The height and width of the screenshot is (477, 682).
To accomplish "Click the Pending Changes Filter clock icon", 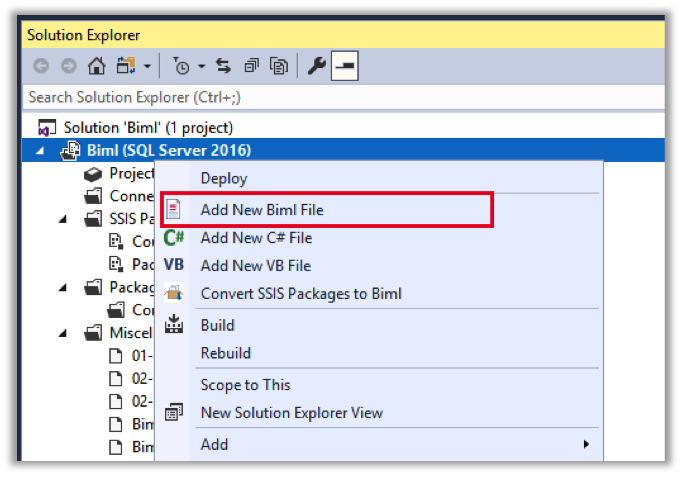I will click(181, 66).
